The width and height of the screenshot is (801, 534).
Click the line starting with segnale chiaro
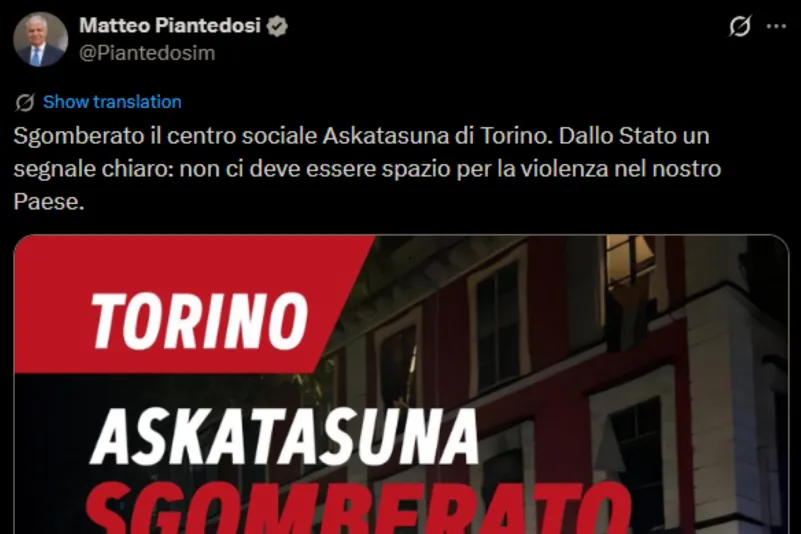(x=367, y=169)
